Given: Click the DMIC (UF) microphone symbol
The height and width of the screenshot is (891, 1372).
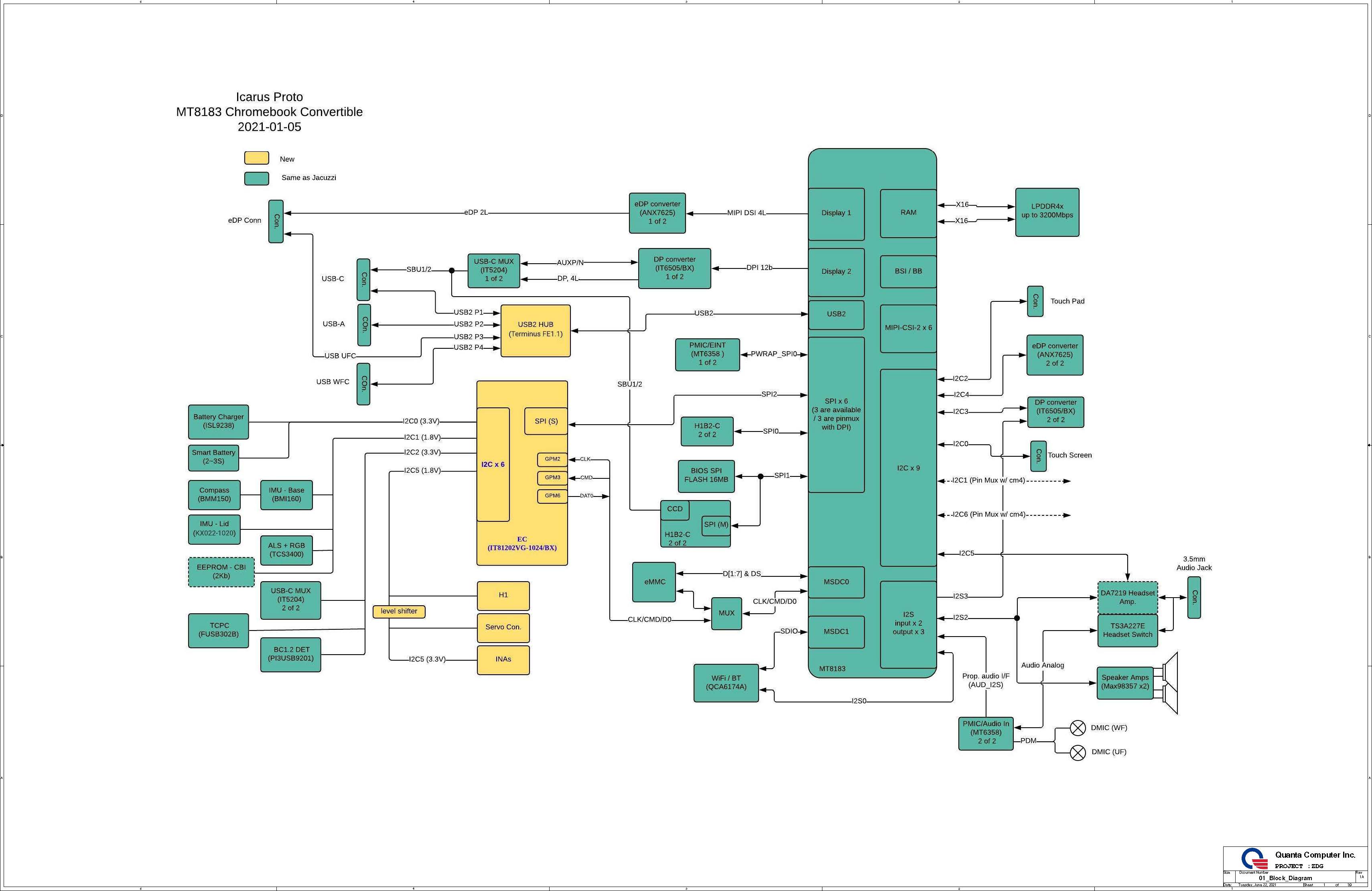Looking at the screenshot, I should pyautogui.click(x=1078, y=753).
